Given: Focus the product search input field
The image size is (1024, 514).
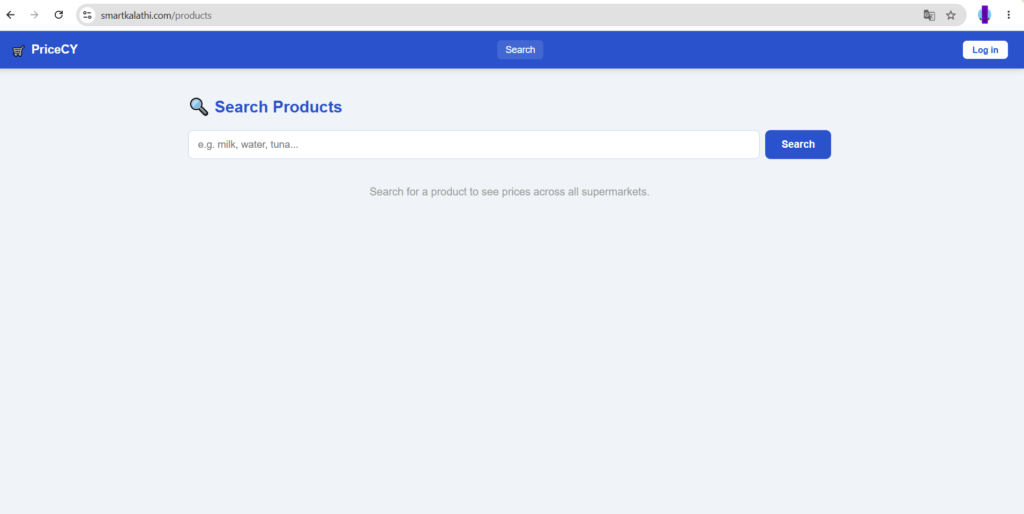Looking at the screenshot, I should [473, 144].
